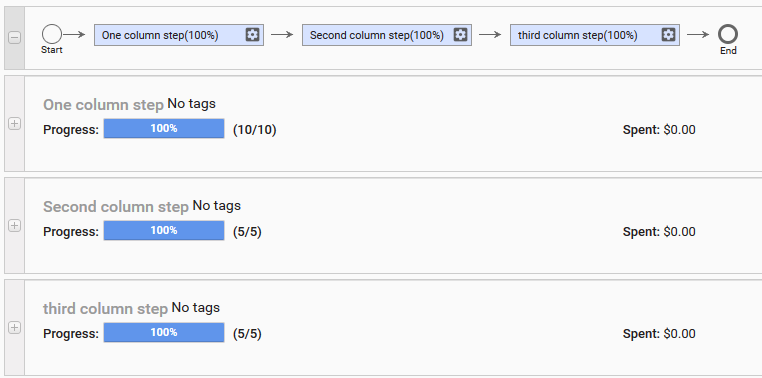Click the End circle node
This screenshot has width=762, height=378.
(727, 34)
